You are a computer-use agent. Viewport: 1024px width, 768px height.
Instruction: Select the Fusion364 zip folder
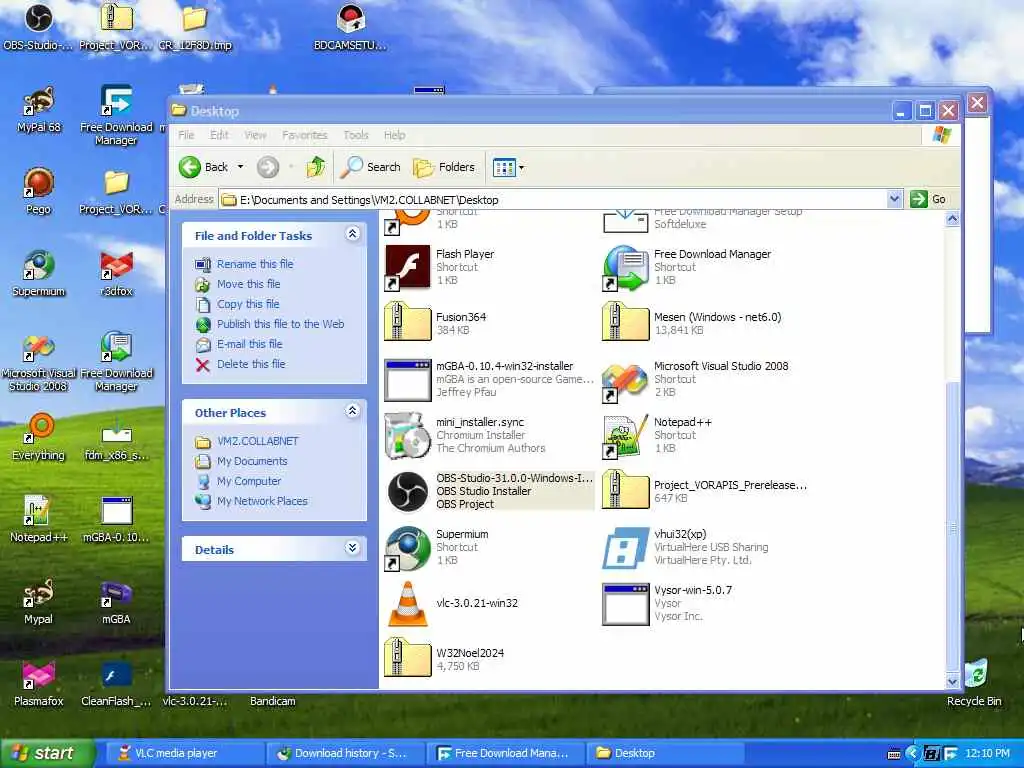(435, 323)
